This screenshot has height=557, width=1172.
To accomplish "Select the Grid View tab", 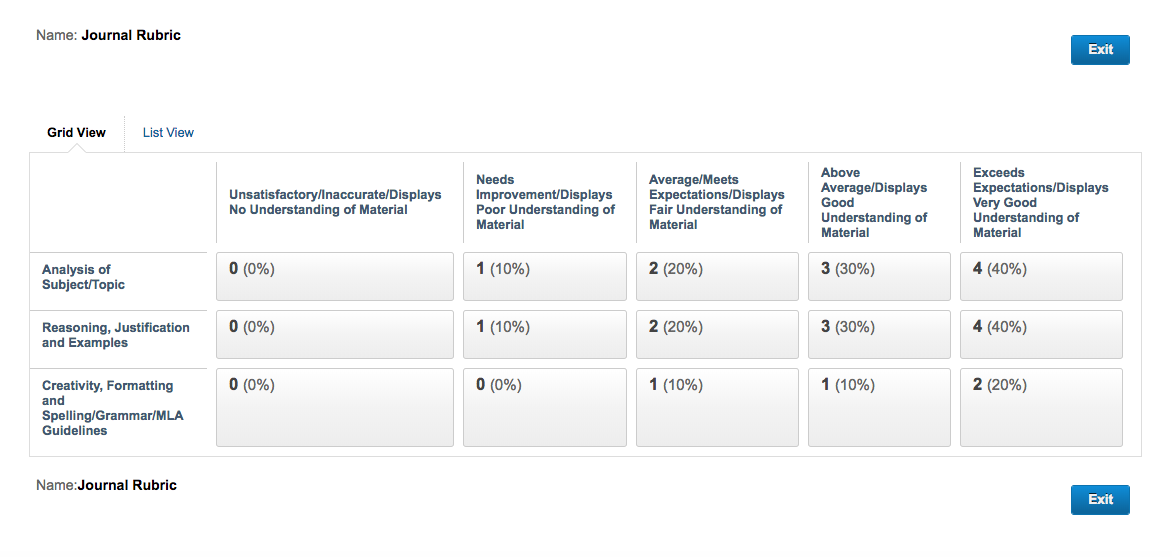I will (x=76, y=132).
